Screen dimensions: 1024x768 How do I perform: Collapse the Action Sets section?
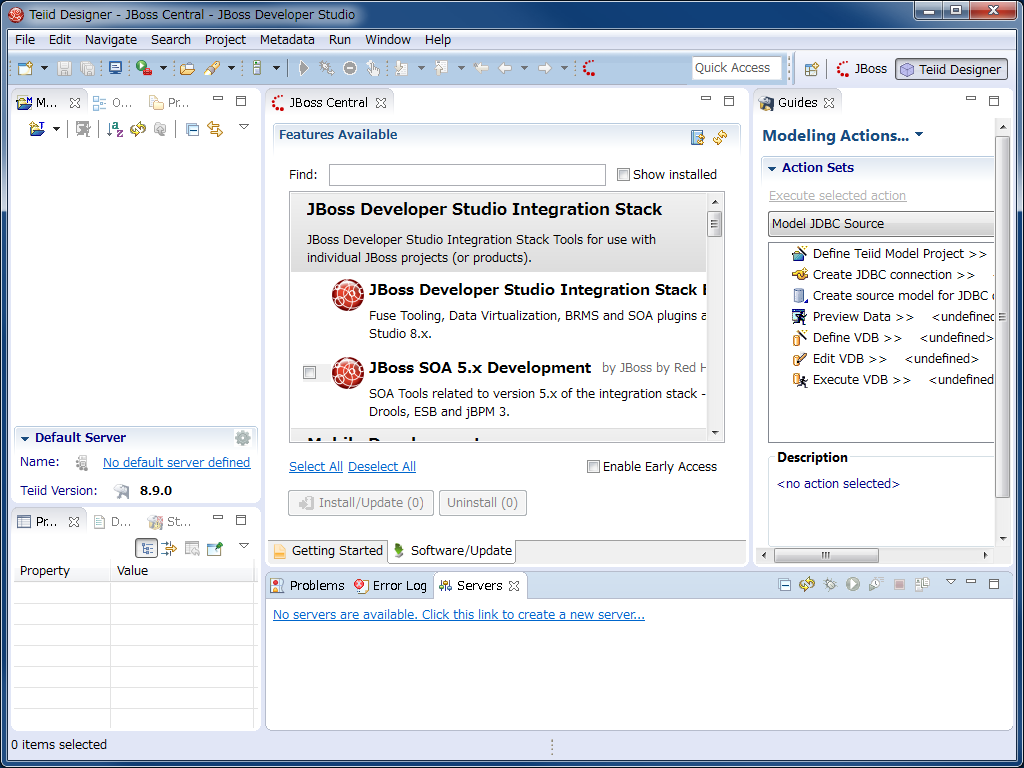tap(772, 168)
